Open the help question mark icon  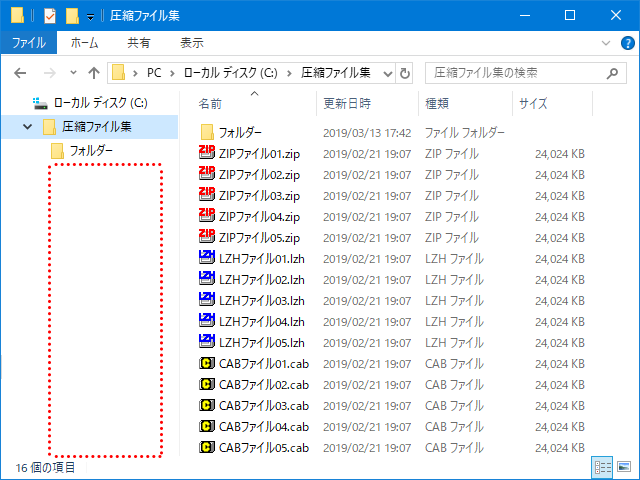click(625, 43)
